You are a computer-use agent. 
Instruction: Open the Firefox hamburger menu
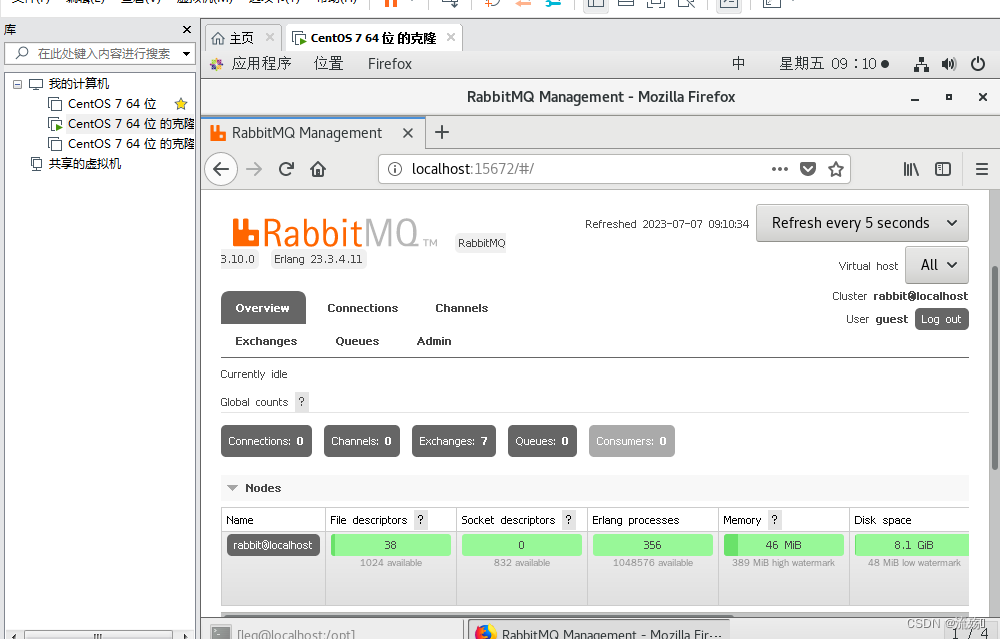coord(982,169)
